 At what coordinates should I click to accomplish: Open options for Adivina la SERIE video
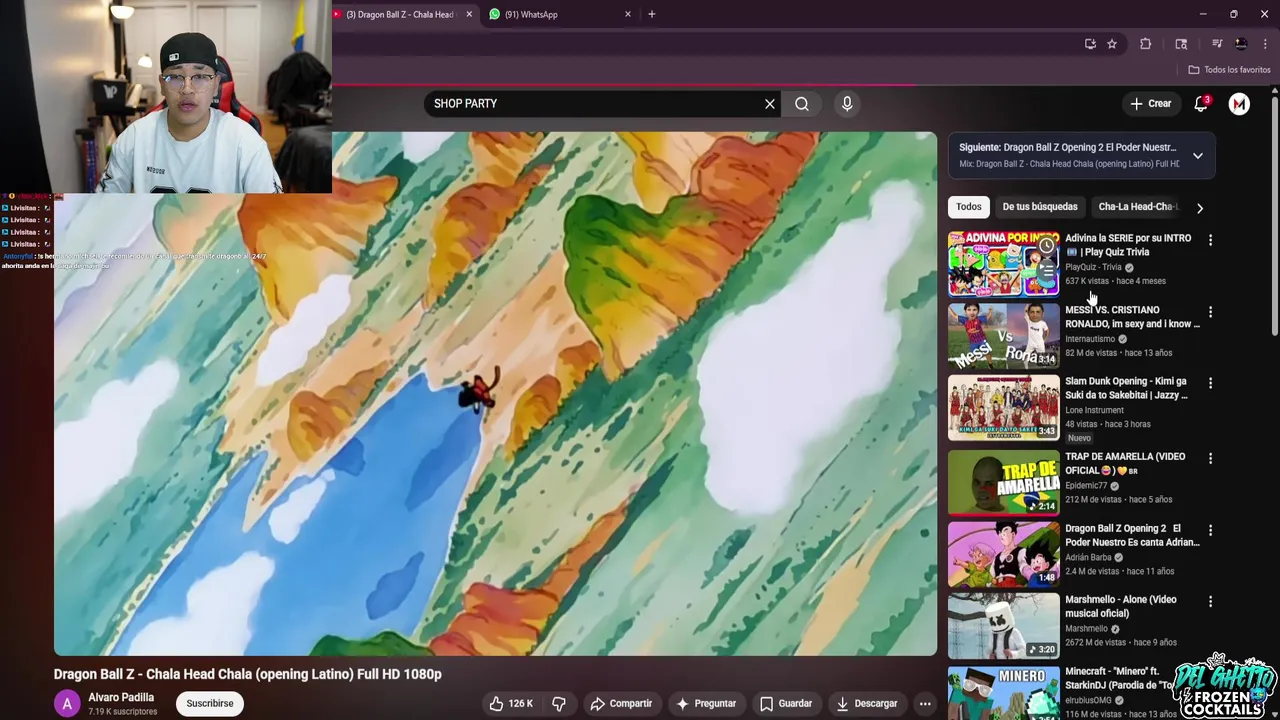1210,241
